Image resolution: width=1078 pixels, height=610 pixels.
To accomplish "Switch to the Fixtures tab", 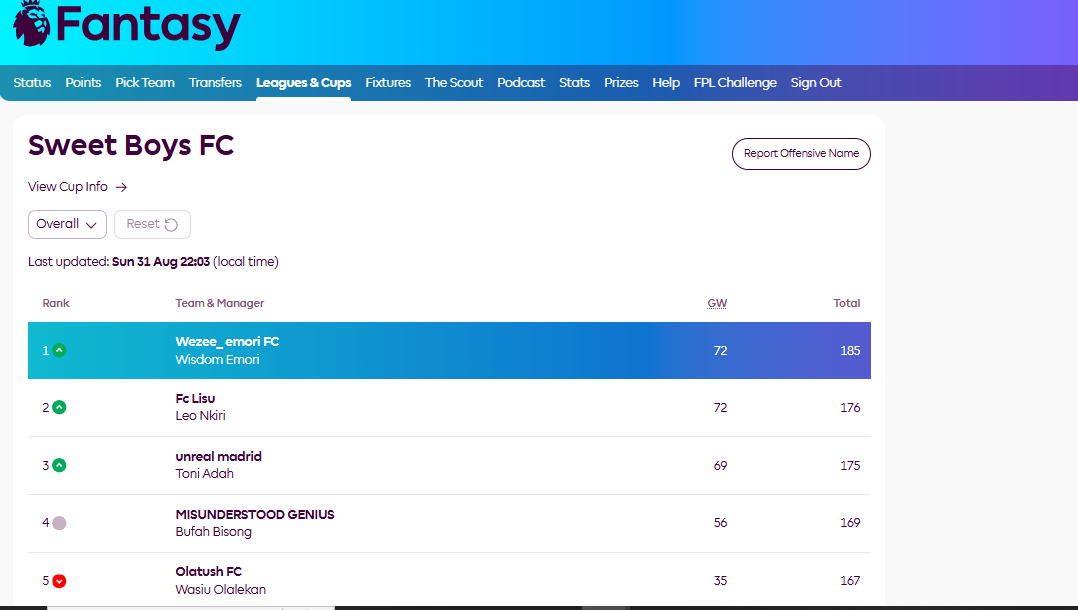I will tap(388, 83).
